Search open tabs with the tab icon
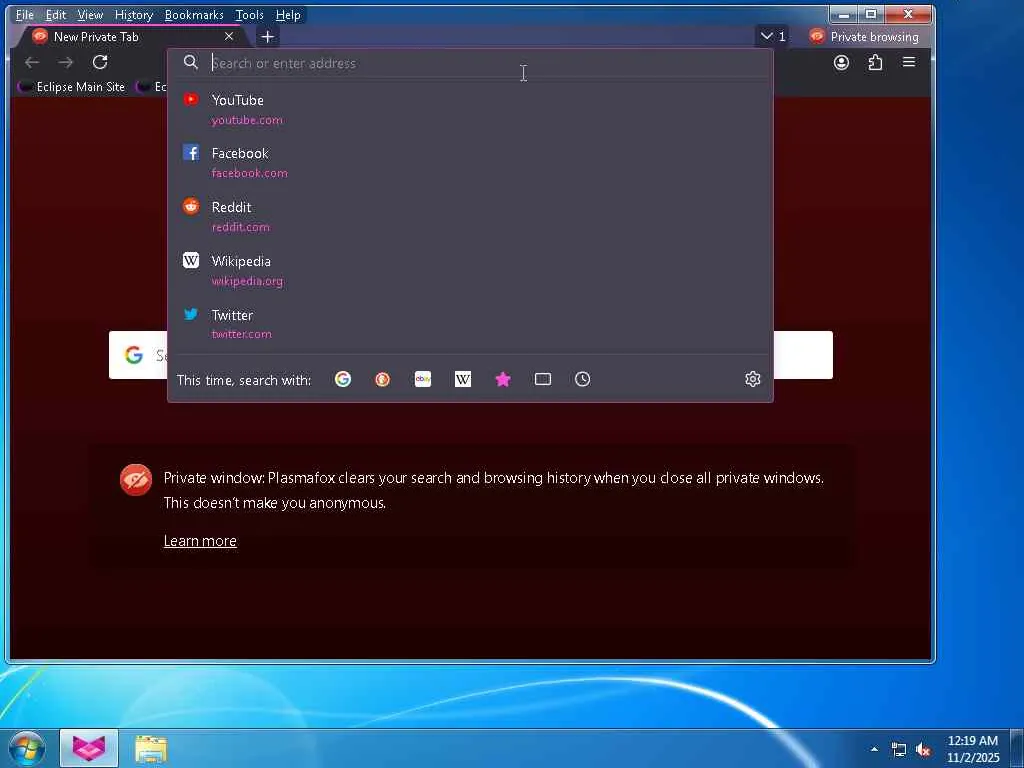Screen dimensions: 1024x768 point(543,379)
